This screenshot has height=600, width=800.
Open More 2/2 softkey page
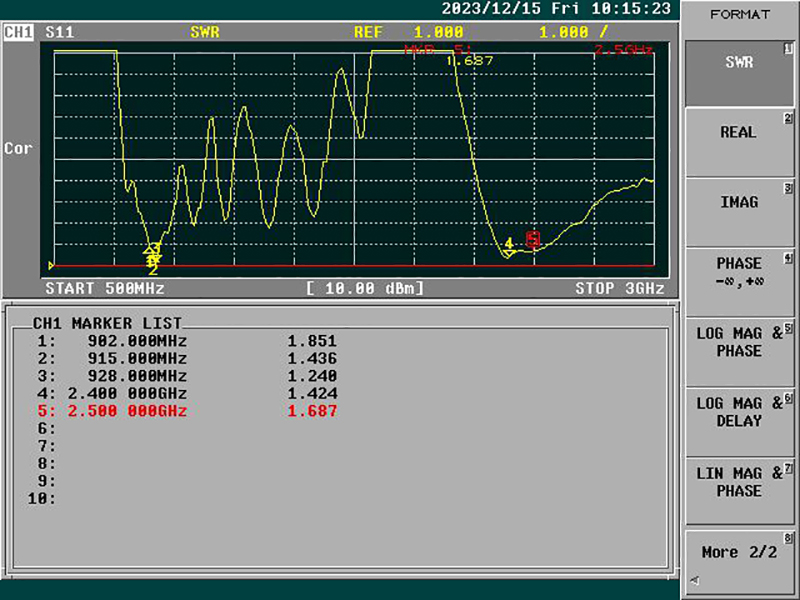(739, 561)
